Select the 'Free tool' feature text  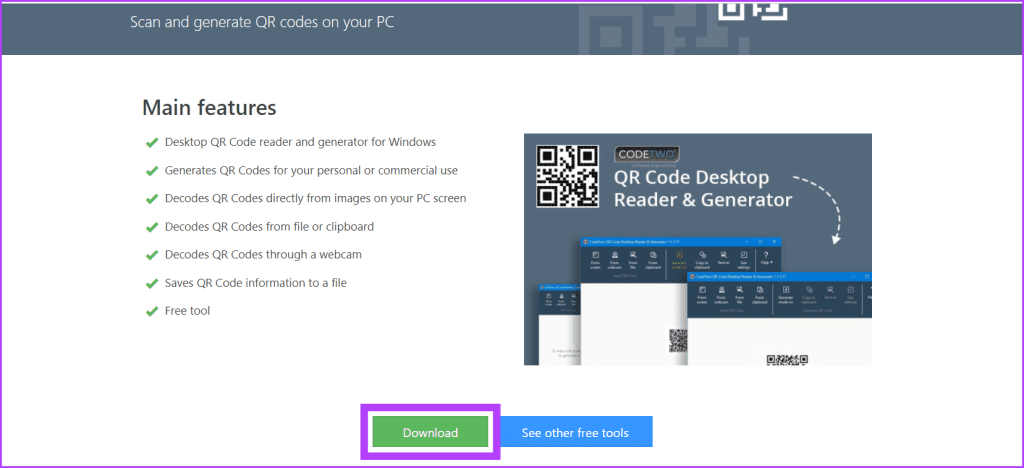(x=187, y=311)
